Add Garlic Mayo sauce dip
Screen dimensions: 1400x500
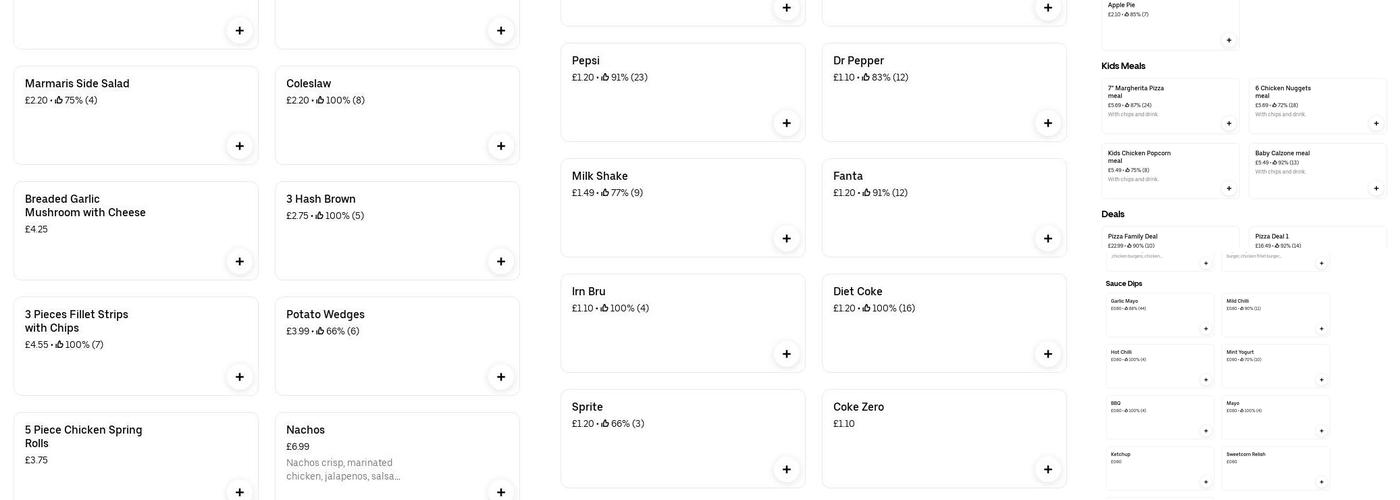[x=1206, y=329]
